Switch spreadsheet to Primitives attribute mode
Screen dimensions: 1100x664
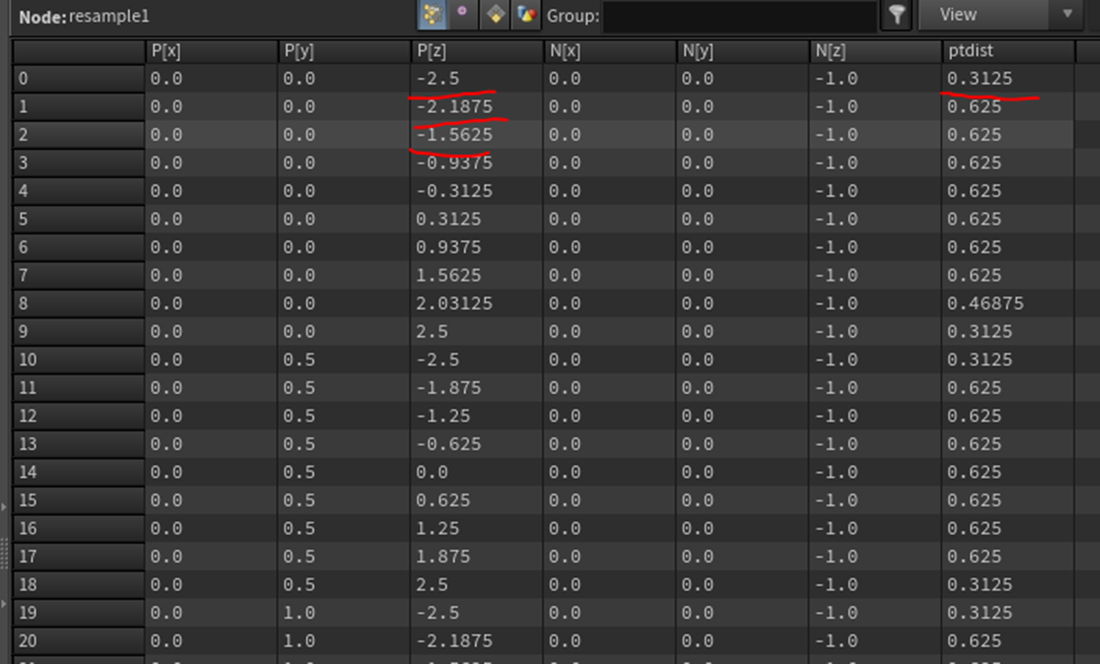(x=495, y=15)
